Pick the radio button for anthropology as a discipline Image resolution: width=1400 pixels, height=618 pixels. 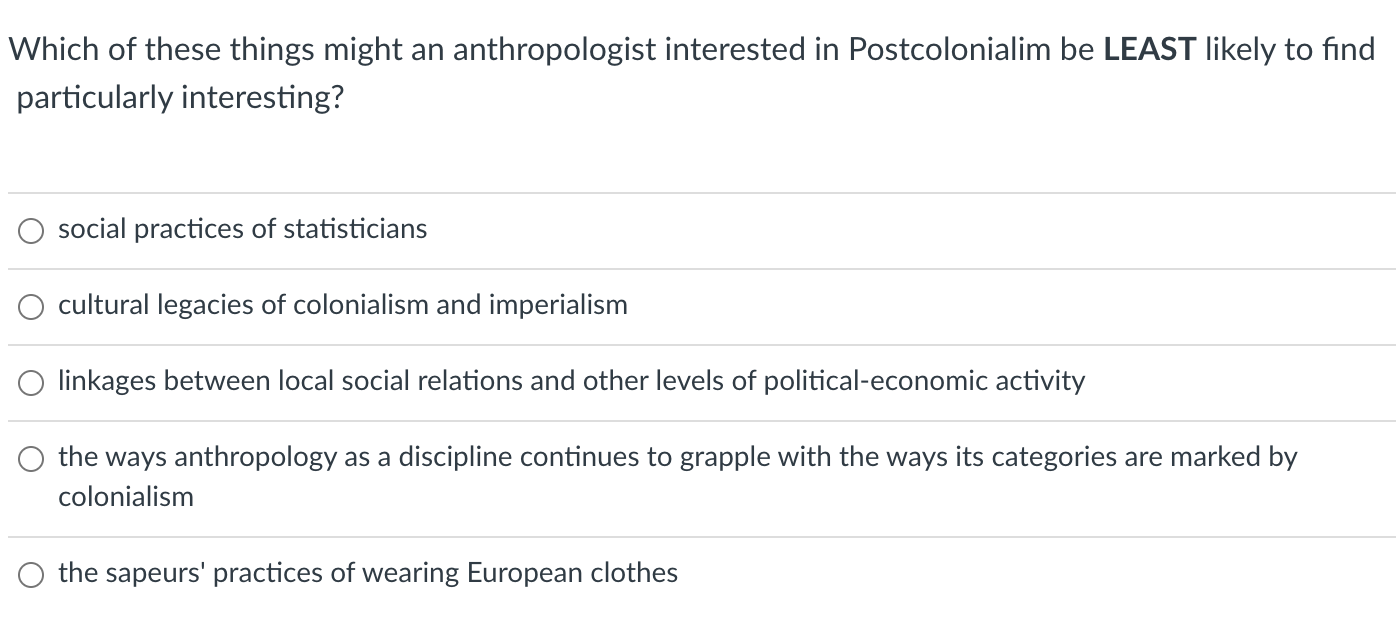tap(31, 459)
